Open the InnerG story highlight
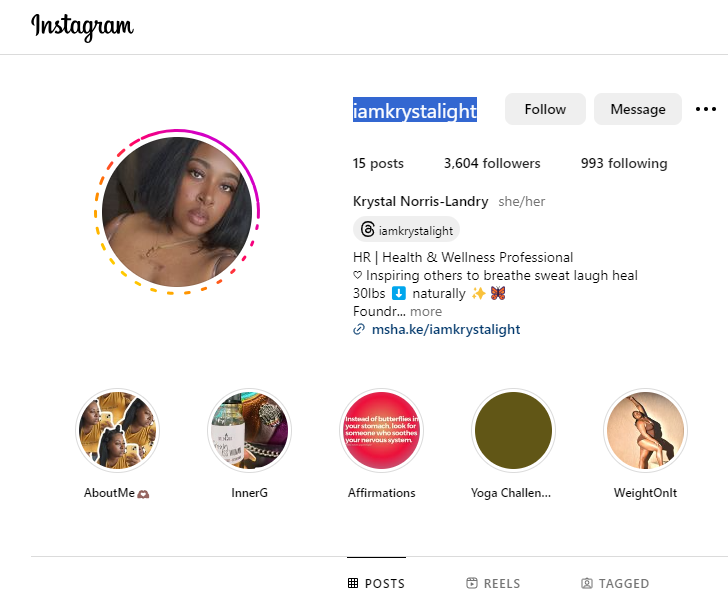This screenshot has width=728, height=593. [x=249, y=430]
